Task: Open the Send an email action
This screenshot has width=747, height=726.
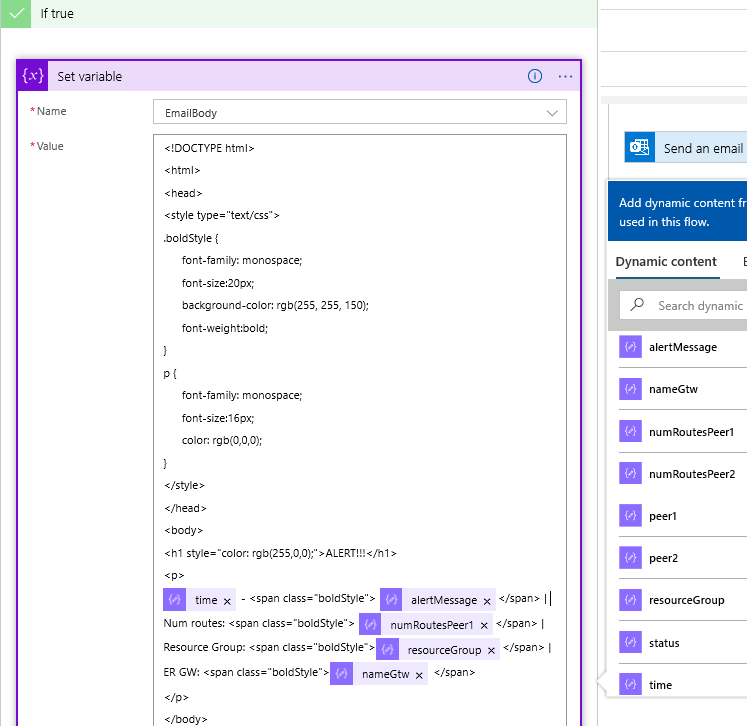Action: (x=686, y=148)
